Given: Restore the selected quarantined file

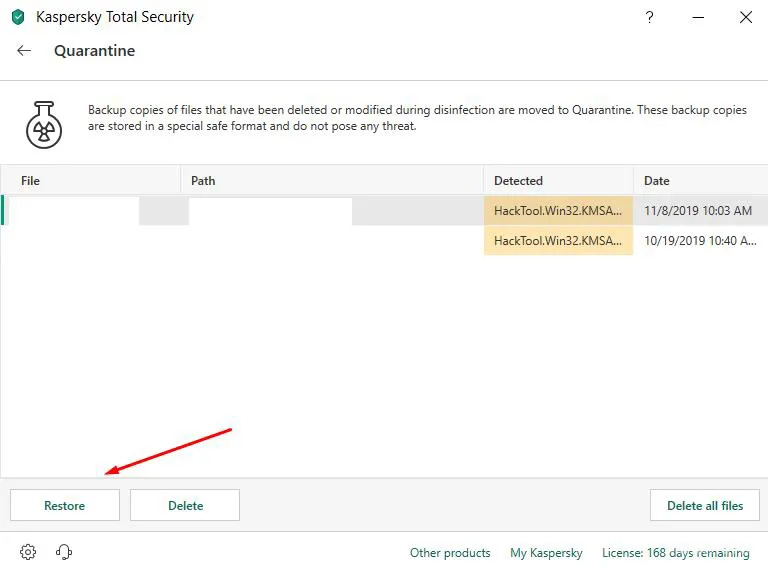Looking at the screenshot, I should click(65, 505).
